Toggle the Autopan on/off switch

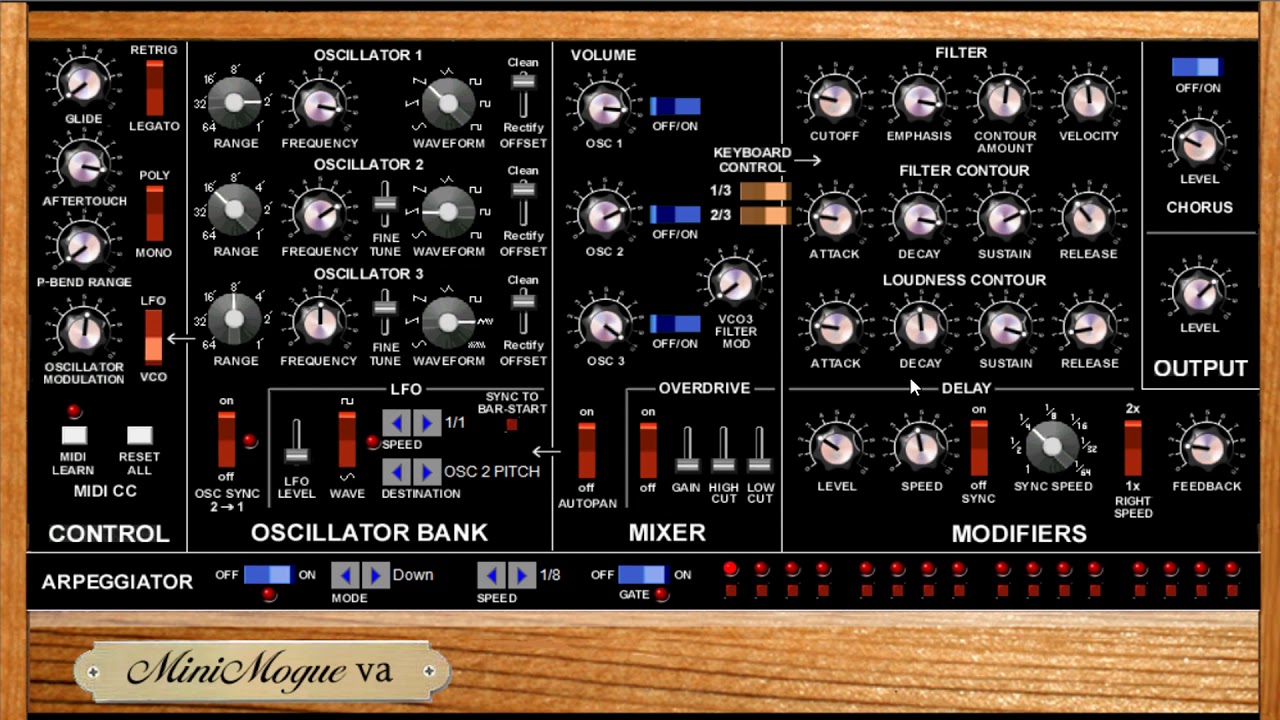pos(587,451)
